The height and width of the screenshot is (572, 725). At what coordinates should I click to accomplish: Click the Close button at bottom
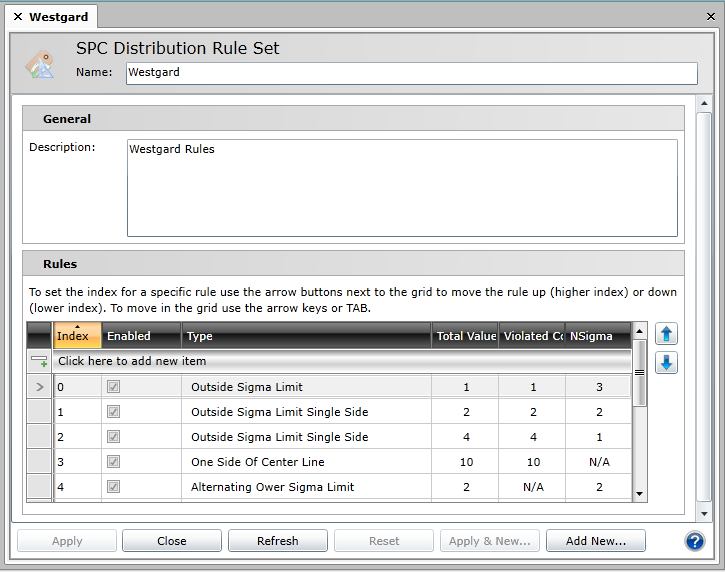pos(172,541)
